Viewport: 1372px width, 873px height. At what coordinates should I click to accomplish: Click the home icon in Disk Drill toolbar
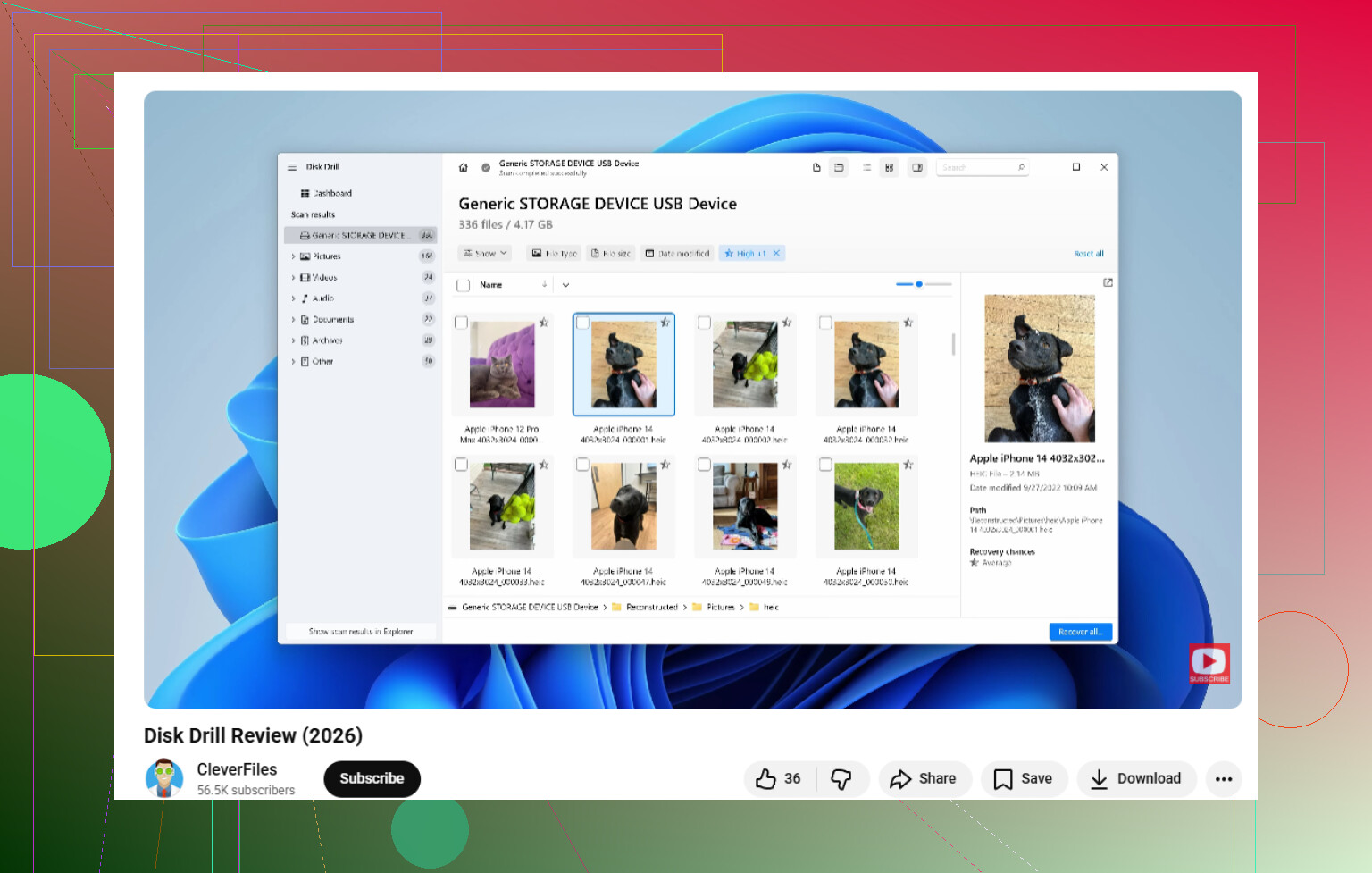coord(463,167)
